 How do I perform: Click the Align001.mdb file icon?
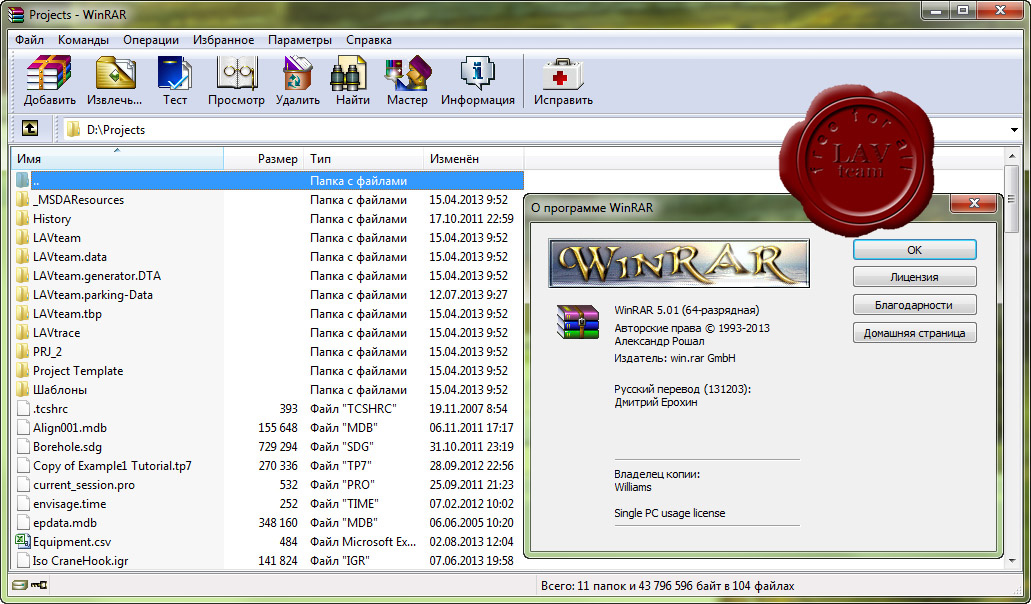[23, 428]
